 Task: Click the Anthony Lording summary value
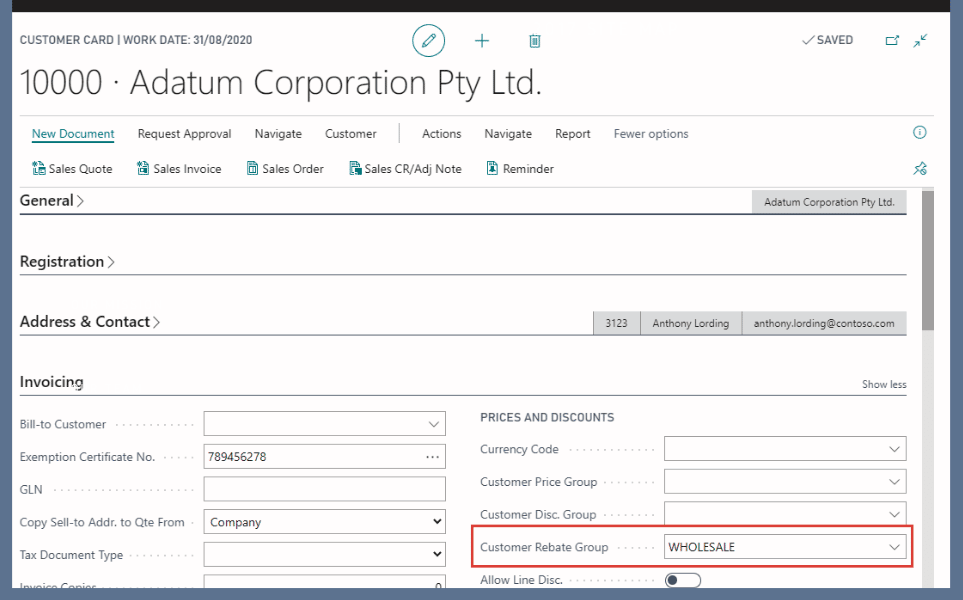691,323
